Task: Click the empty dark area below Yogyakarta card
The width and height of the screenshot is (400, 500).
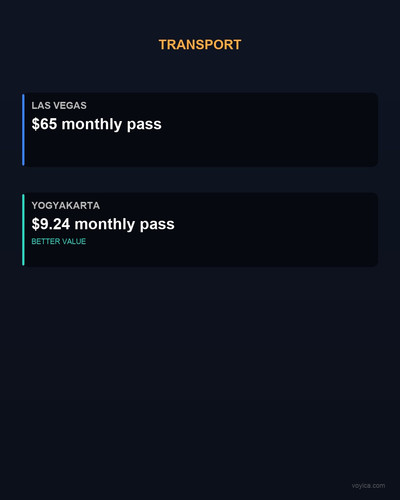Action: pyautogui.click(x=200, y=367)
